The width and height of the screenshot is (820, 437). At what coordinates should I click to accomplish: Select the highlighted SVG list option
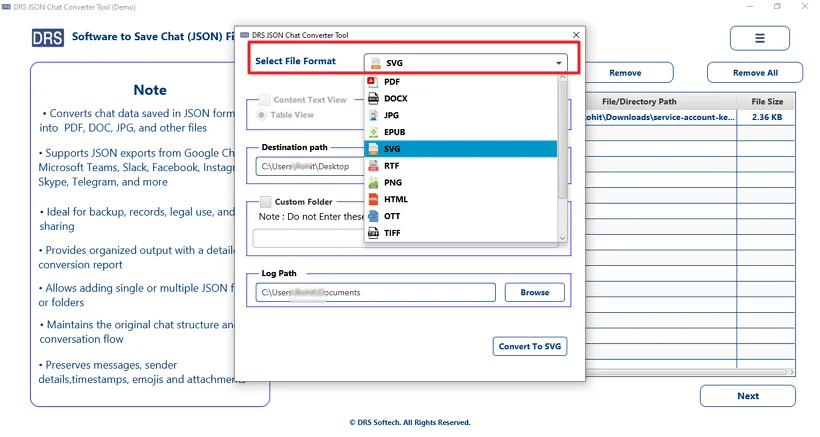(460, 149)
